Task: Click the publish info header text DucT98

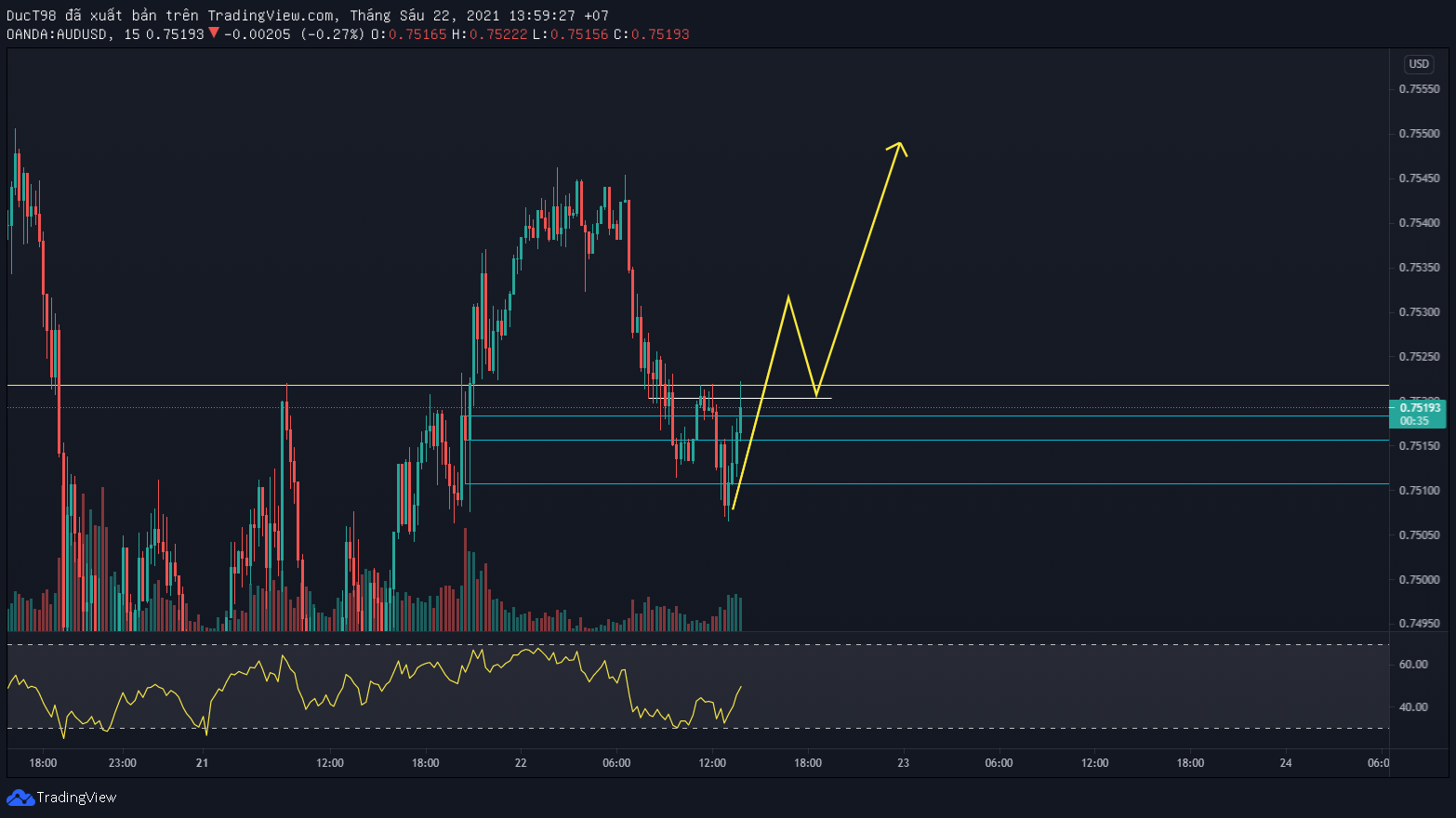Action: click(33, 16)
